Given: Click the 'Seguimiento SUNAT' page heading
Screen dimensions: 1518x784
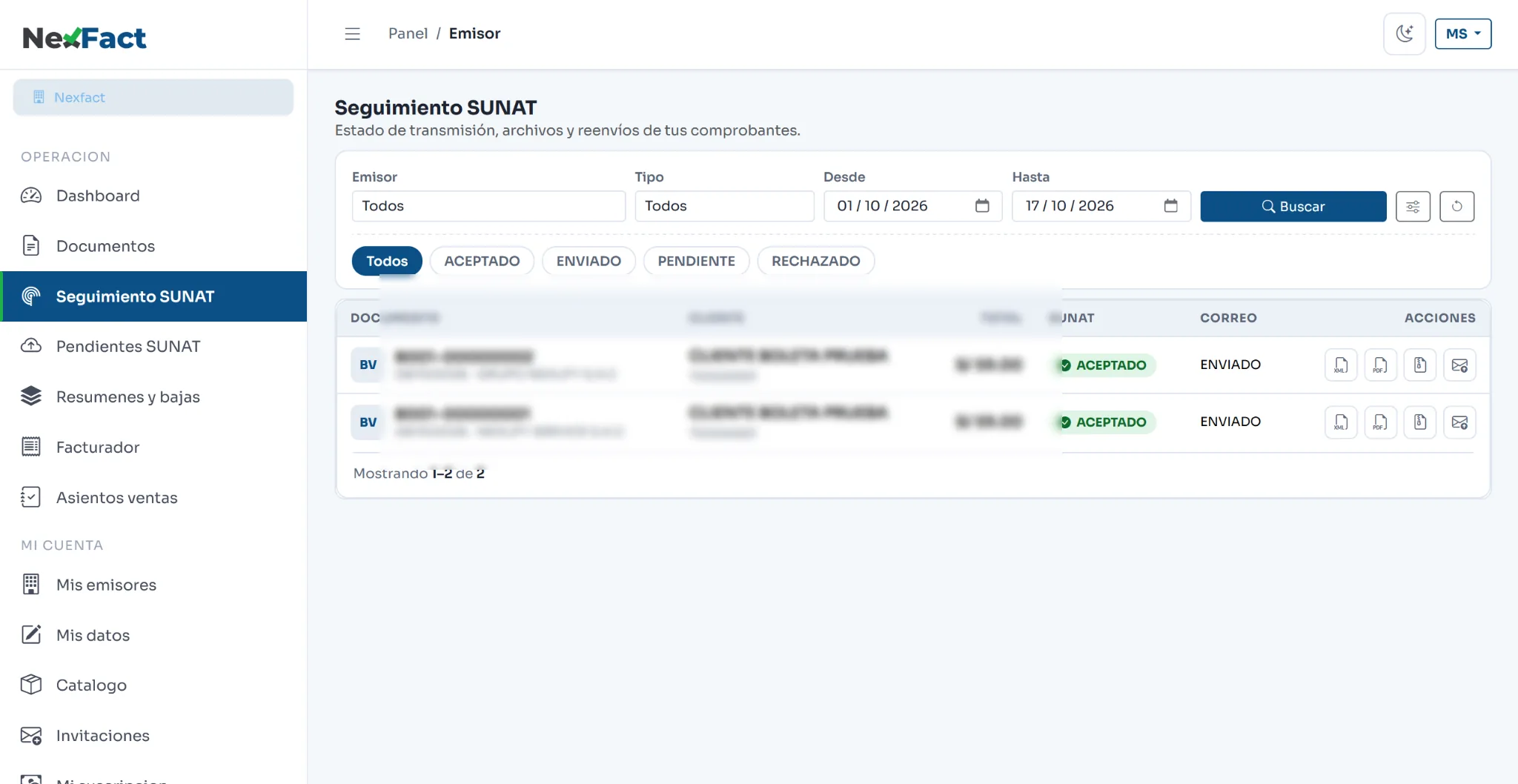Looking at the screenshot, I should [x=435, y=107].
